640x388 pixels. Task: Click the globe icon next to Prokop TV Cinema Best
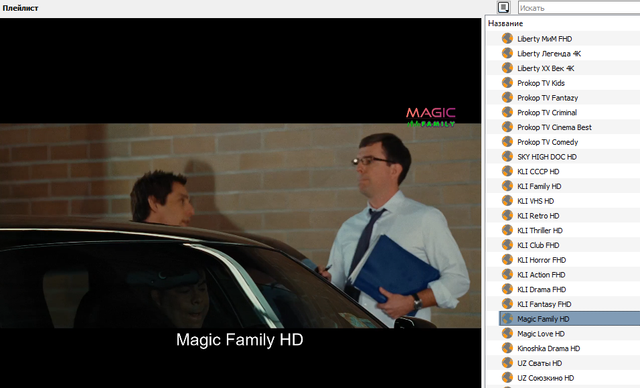pyautogui.click(x=507, y=126)
